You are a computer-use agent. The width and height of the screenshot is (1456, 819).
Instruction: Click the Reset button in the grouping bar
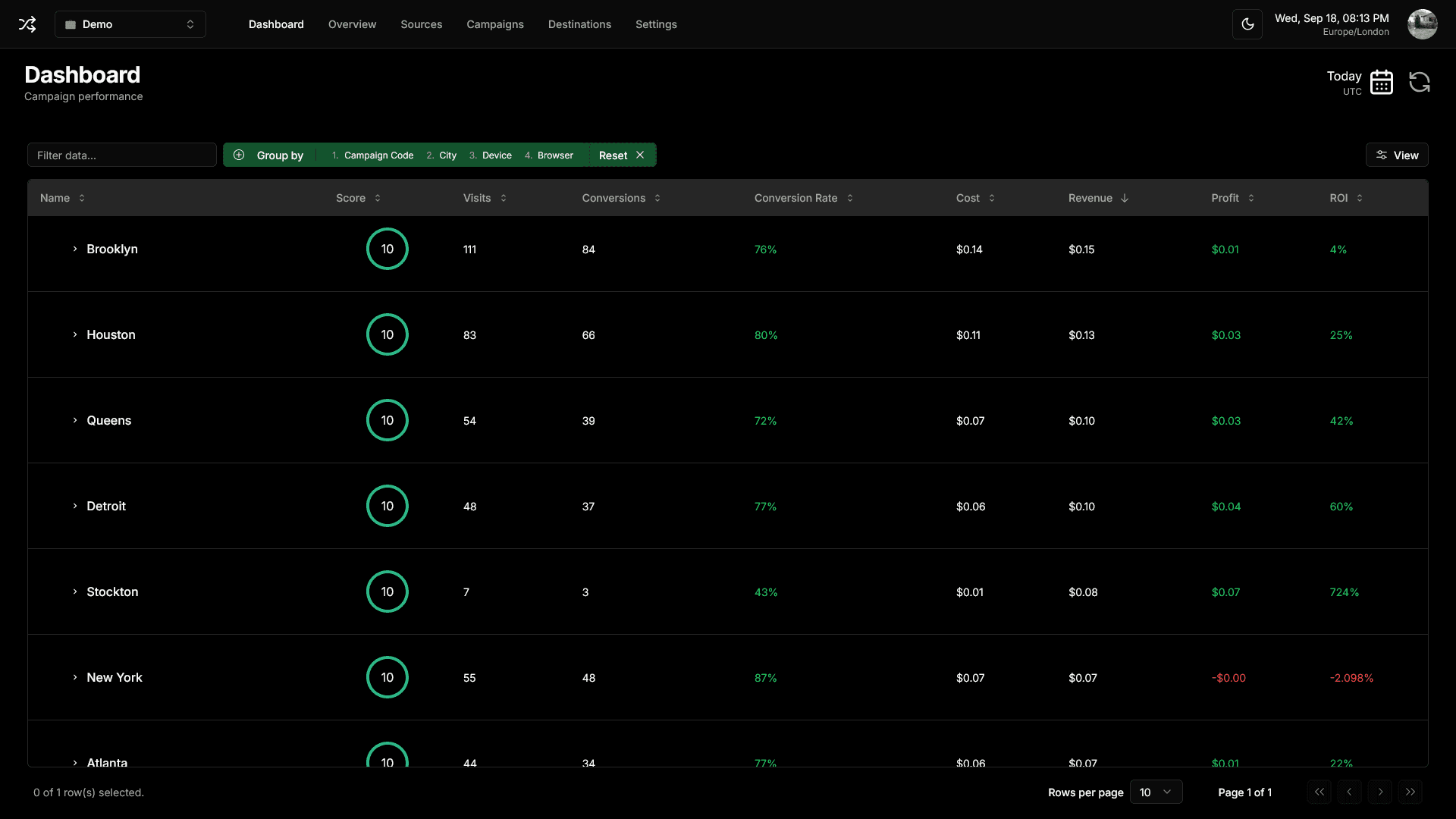(613, 155)
